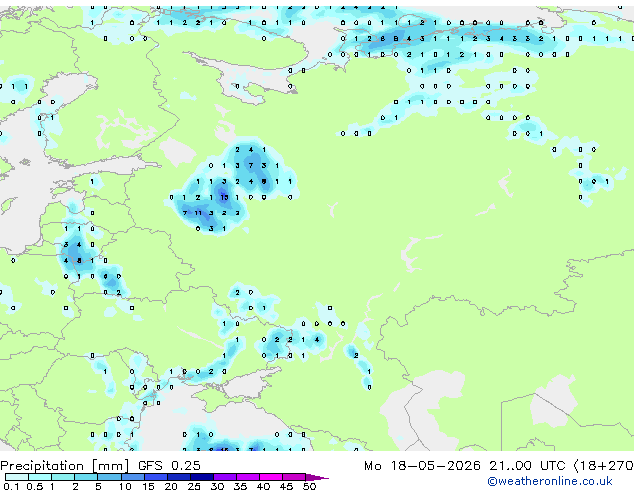Click the legend scale label '0.5'

click(x=35, y=486)
